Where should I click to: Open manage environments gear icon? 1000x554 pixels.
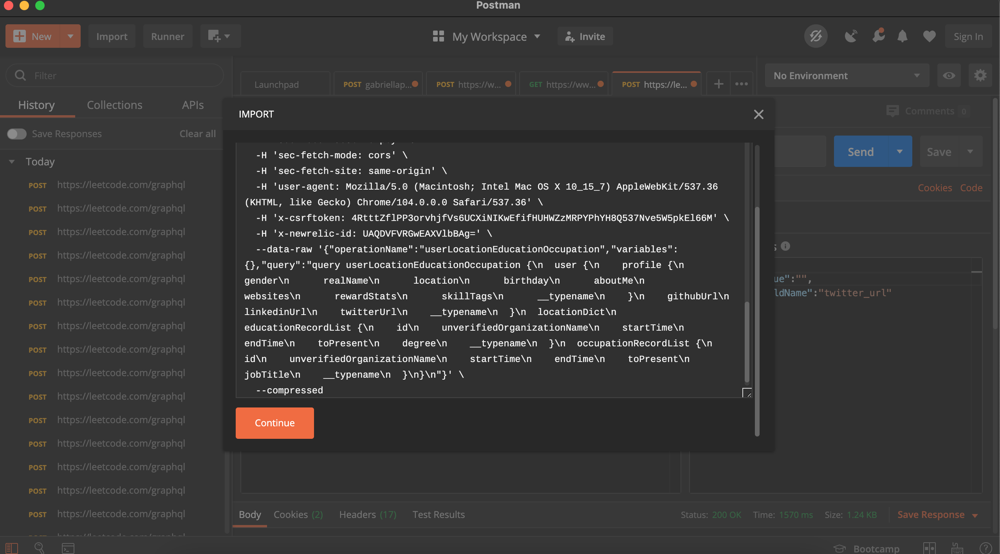(980, 76)
